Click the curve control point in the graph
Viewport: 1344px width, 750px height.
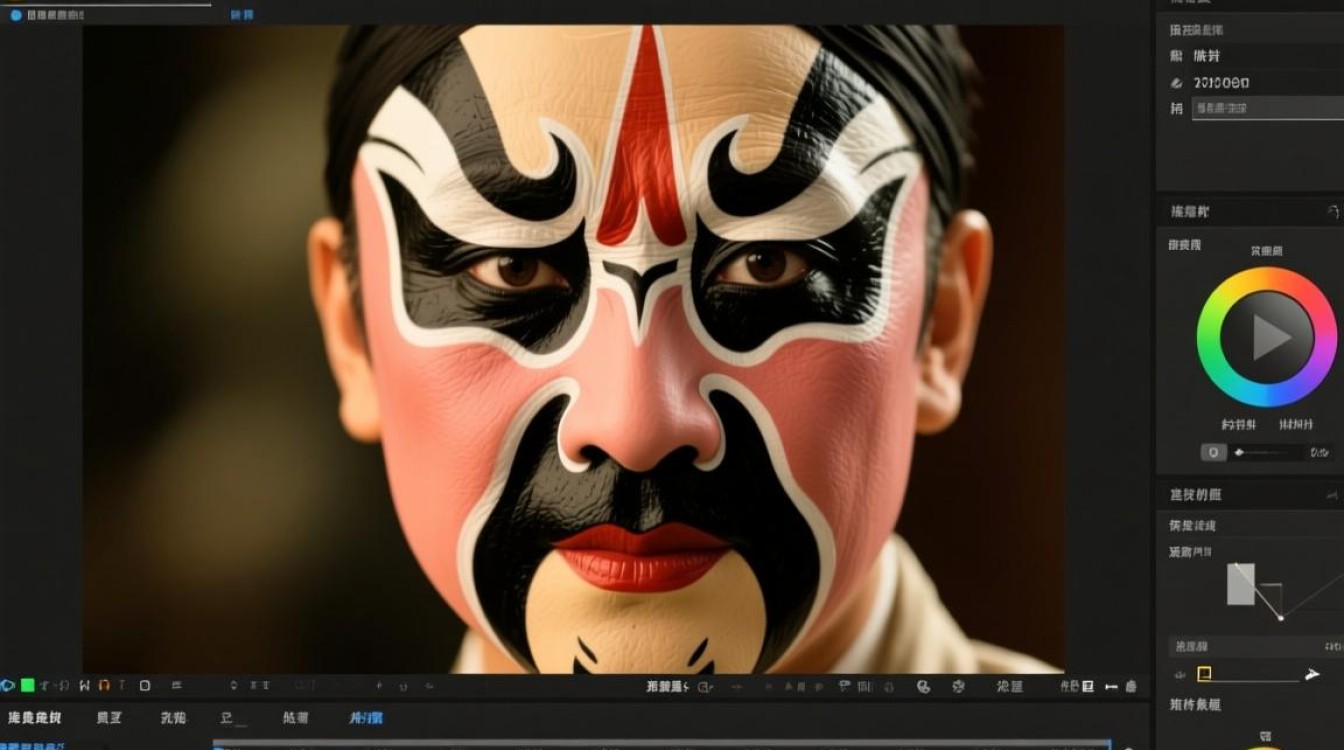coord(1280,617)
